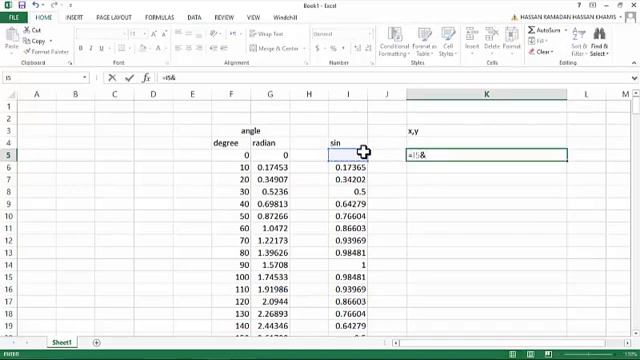Decrease font size with the small A button

[x=164, y=34]
